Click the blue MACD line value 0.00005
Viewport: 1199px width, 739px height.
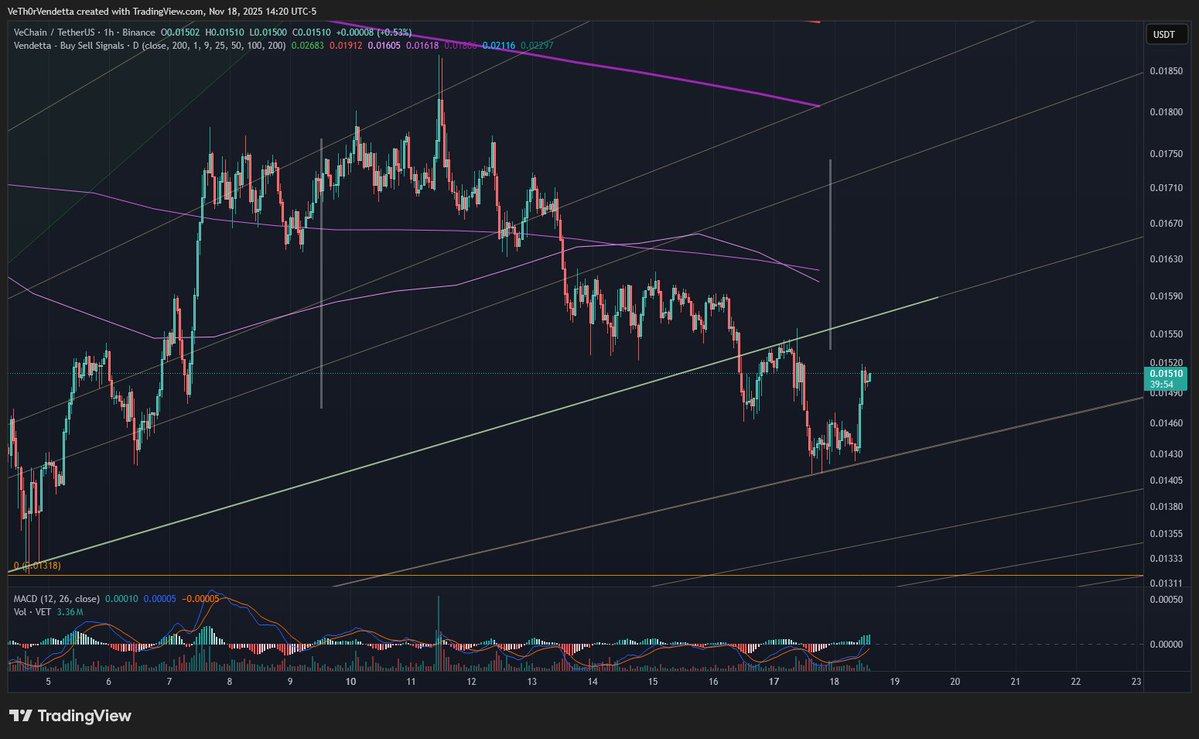[x=160, y=599]
